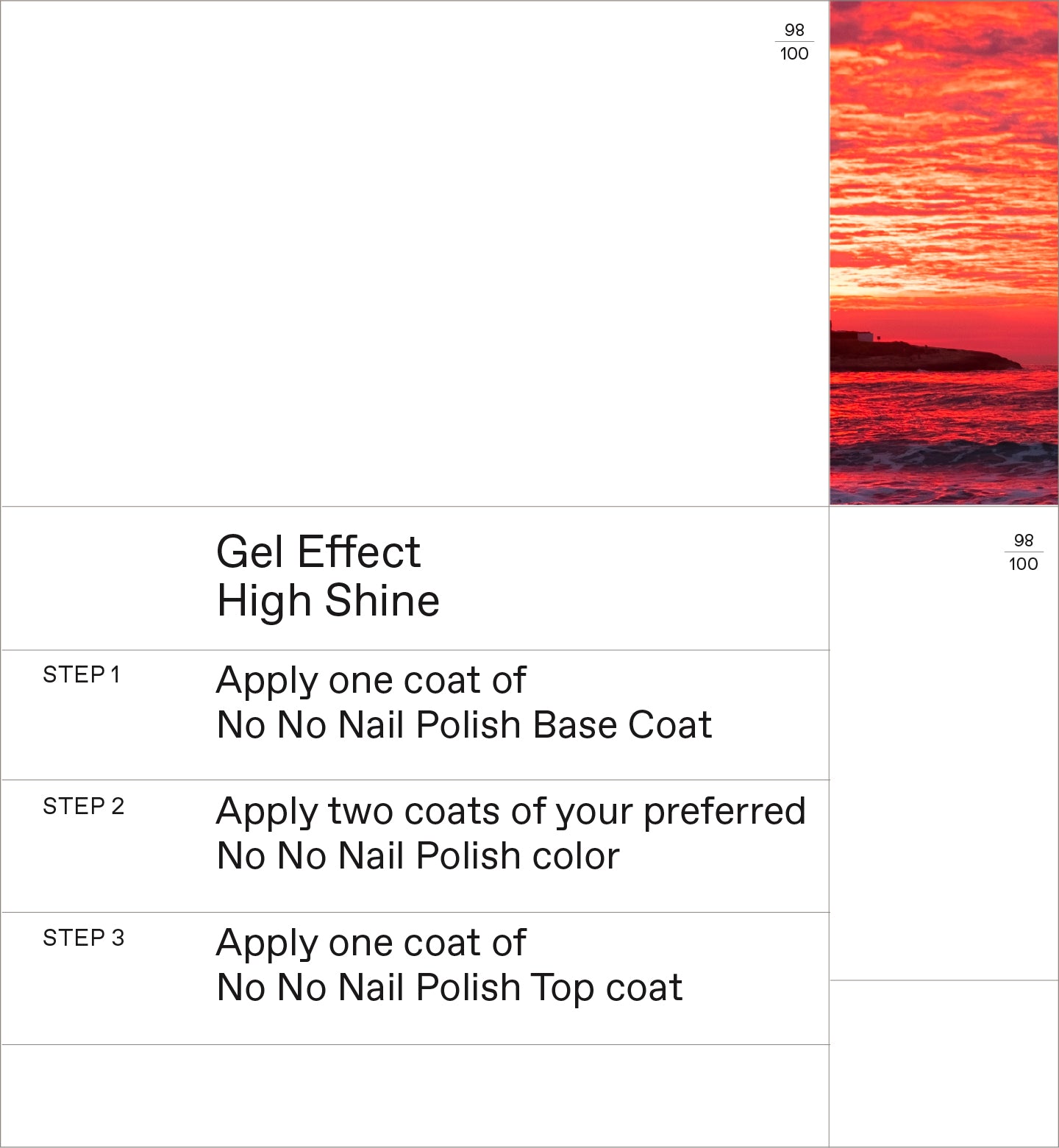Click "No No Nail Polish Top coat" text
This screenshot has width=1059, height=1148.
pos(449,988)
